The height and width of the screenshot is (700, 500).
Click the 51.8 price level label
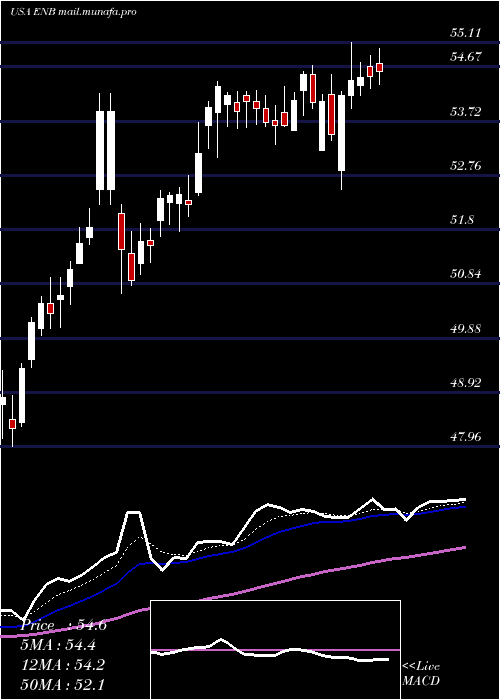coord(462,220)
